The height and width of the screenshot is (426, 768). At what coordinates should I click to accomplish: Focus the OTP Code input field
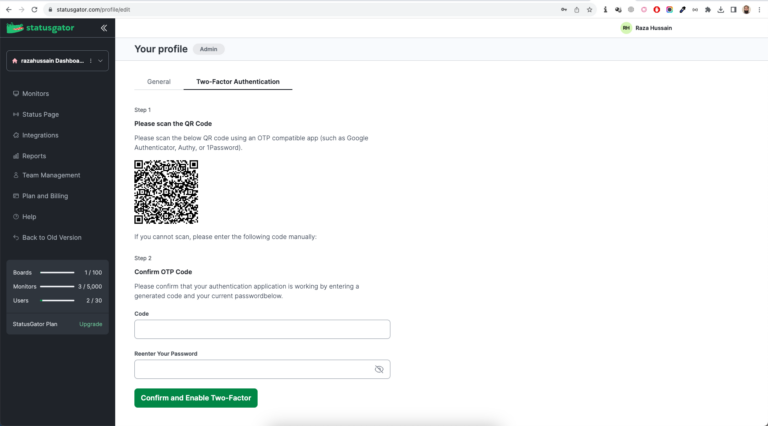click(x=262, y=329)
